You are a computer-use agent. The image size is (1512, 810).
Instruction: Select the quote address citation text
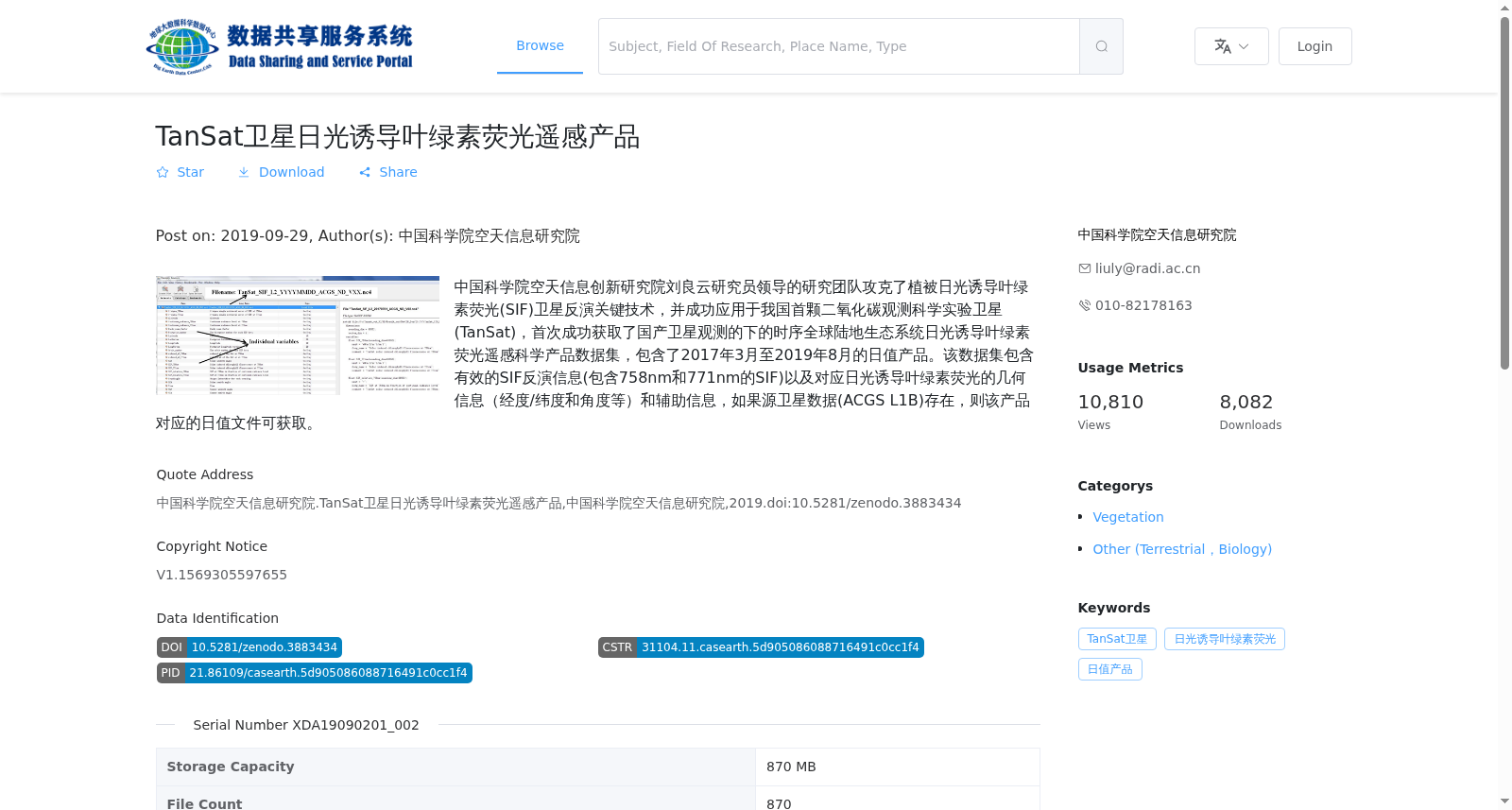click(558, 503)
